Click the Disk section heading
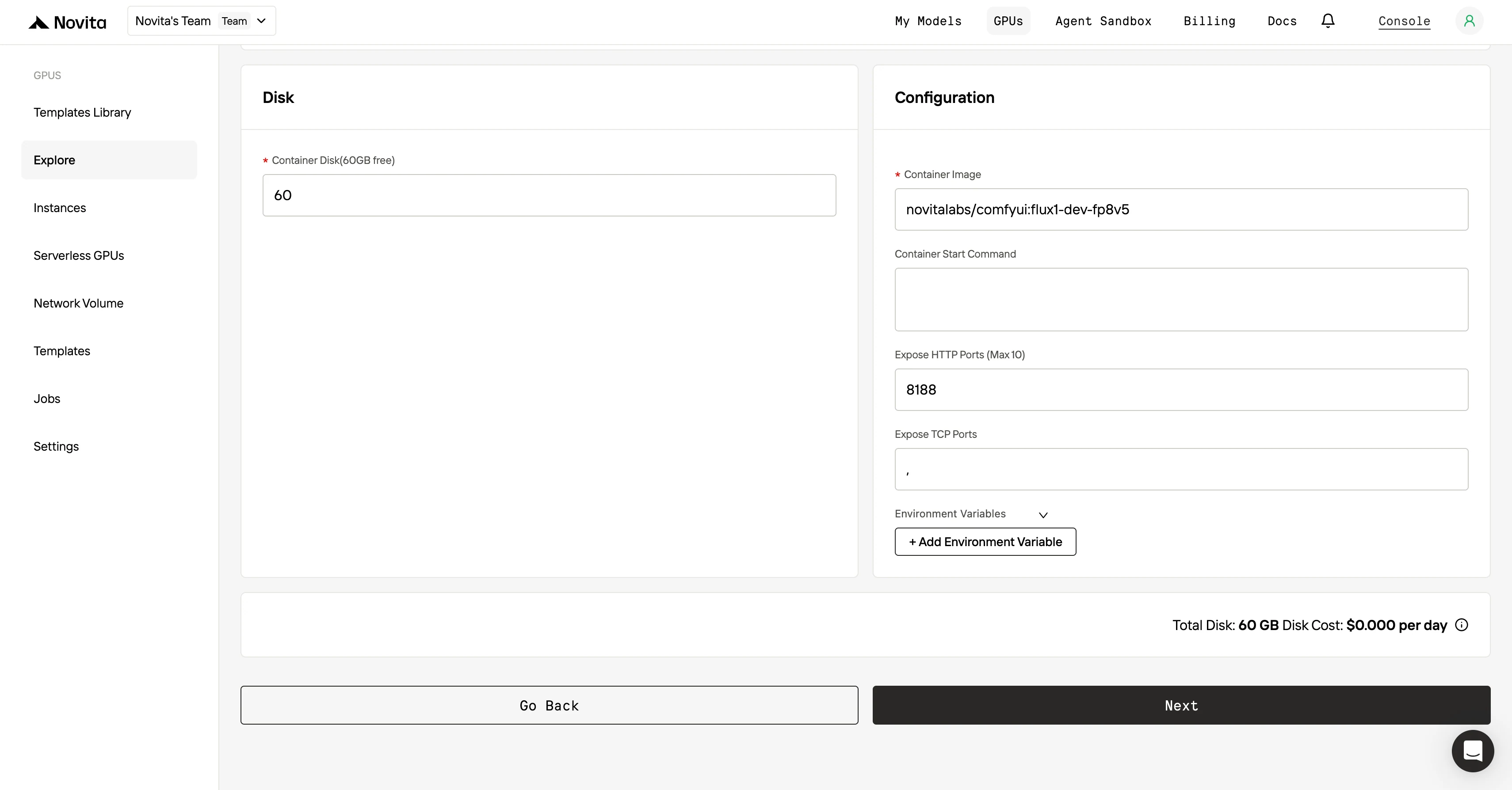The width and height of the screenshot is (1512, 790). click(x=278, y=97)
